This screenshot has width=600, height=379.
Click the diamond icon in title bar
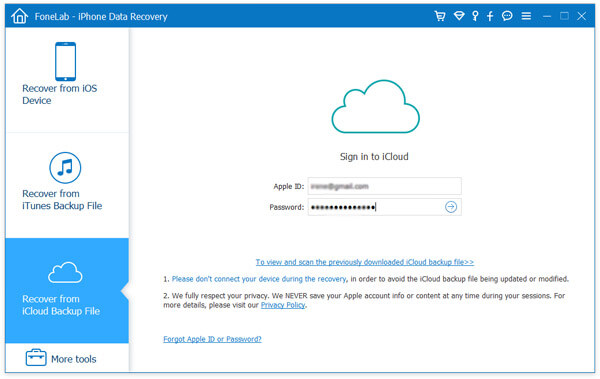click(459, 16)
